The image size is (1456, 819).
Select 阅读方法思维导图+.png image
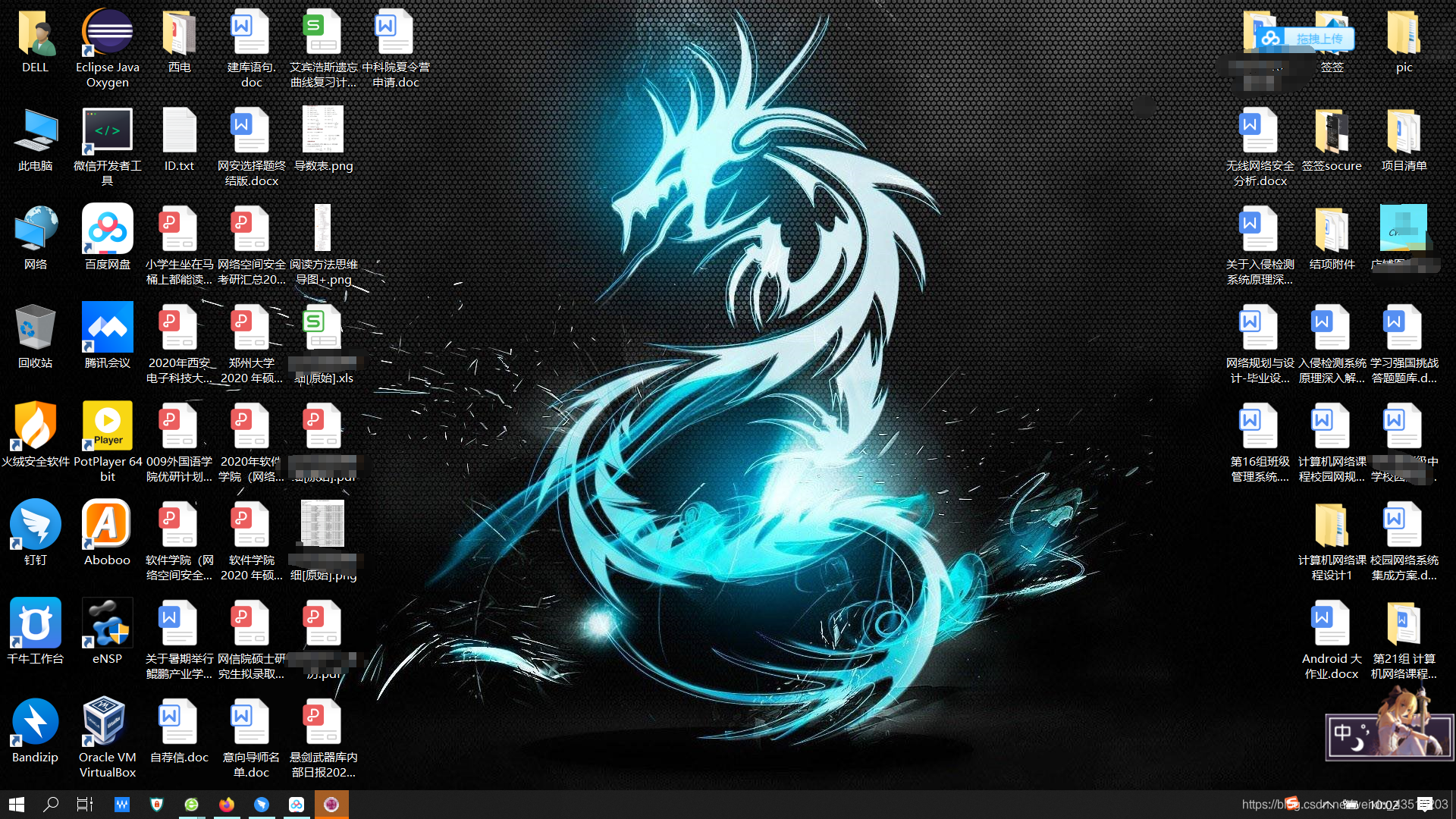[323, 246]
